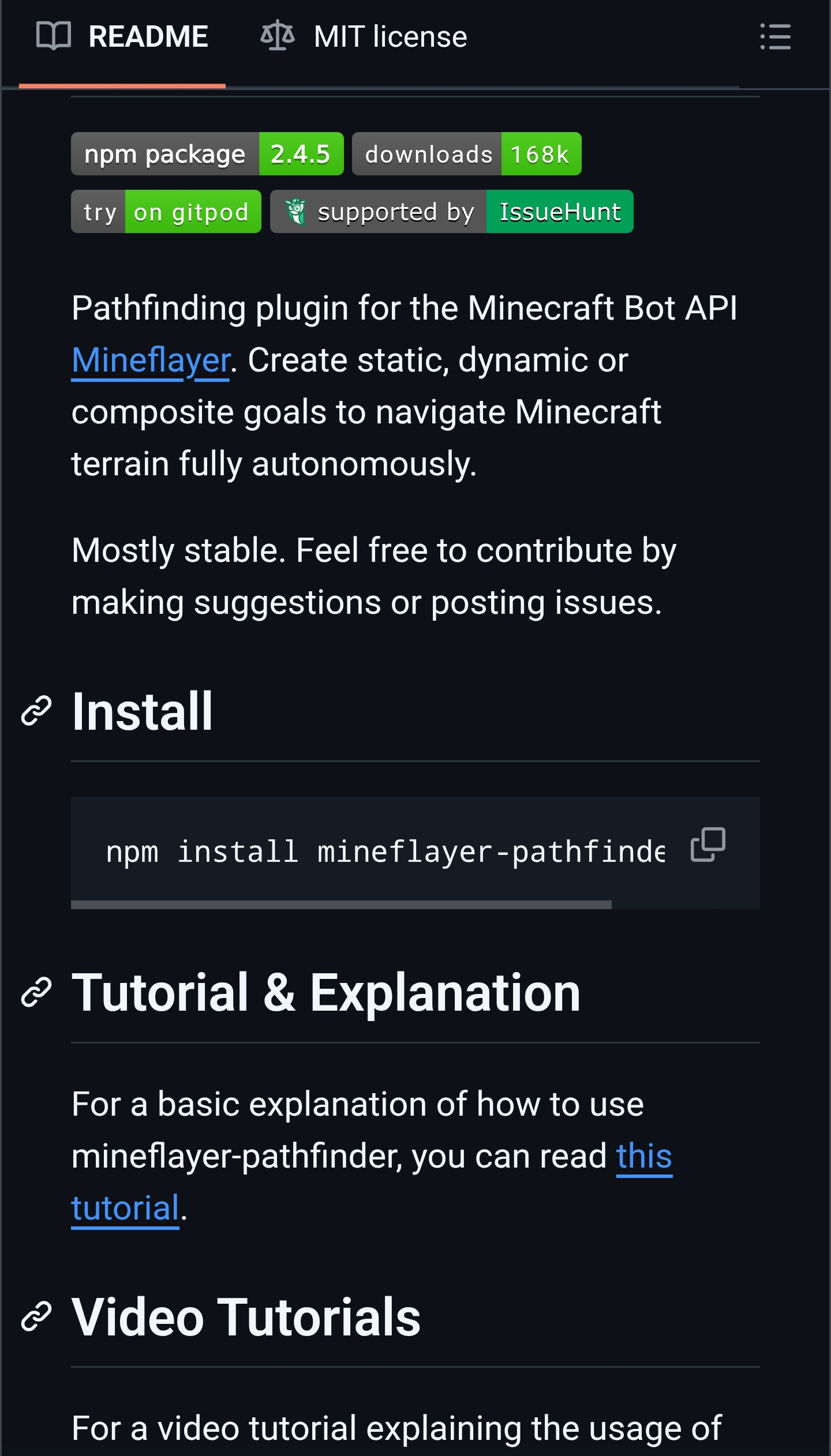Click the MIT license scales icon
This screenshot has height=1456, width=831.
278,36
